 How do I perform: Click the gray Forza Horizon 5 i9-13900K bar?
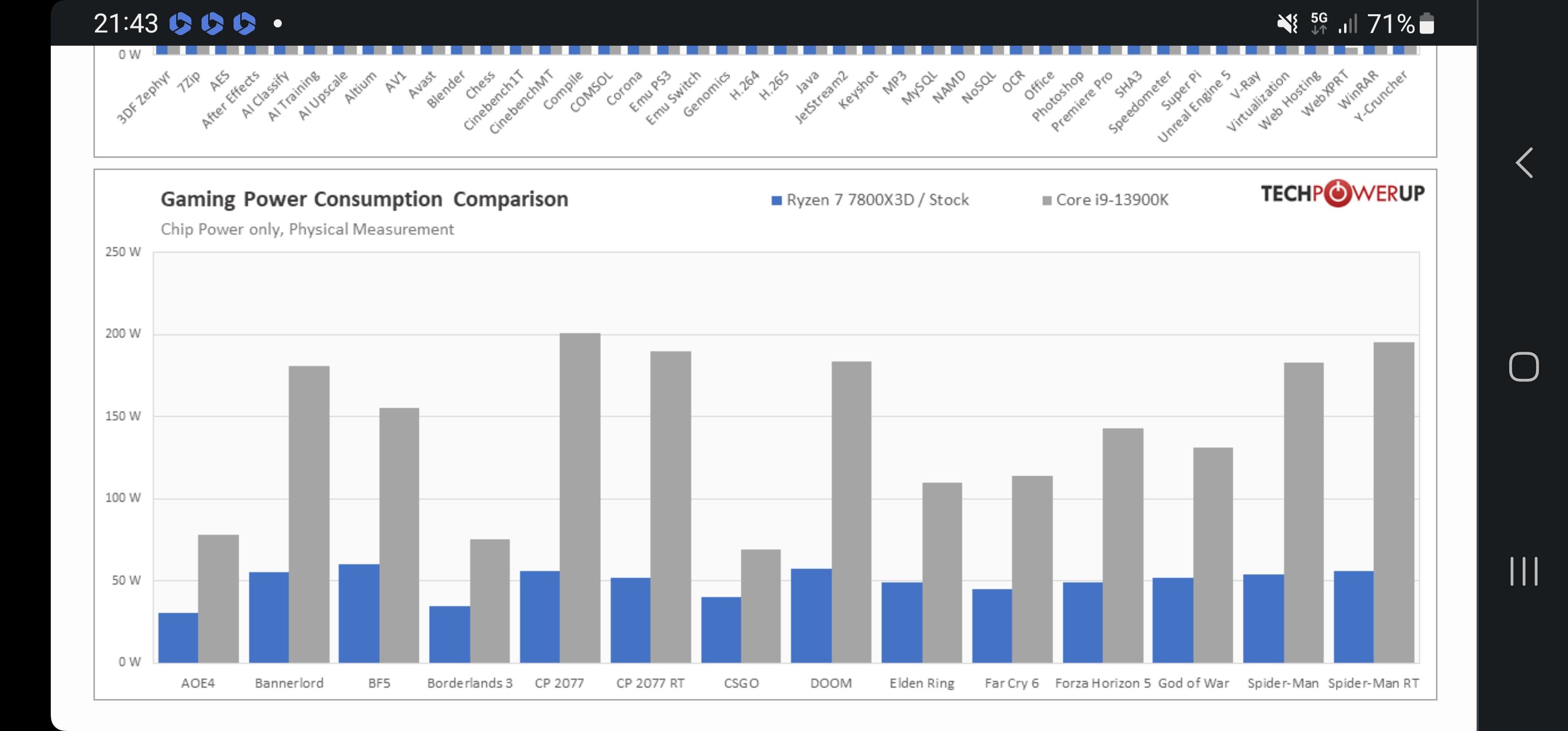pyautogui.click(x=1123, y=545)
